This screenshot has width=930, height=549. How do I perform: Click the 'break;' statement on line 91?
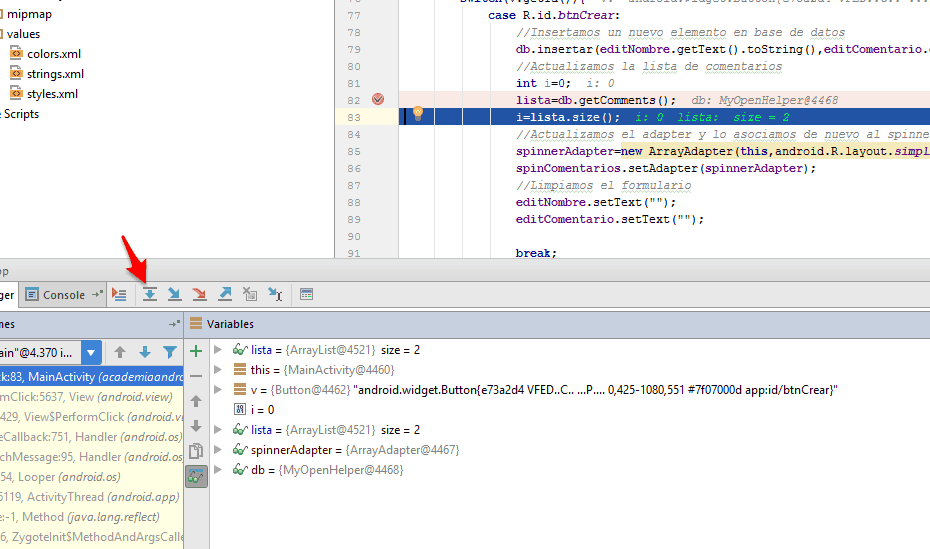point(536,253)
